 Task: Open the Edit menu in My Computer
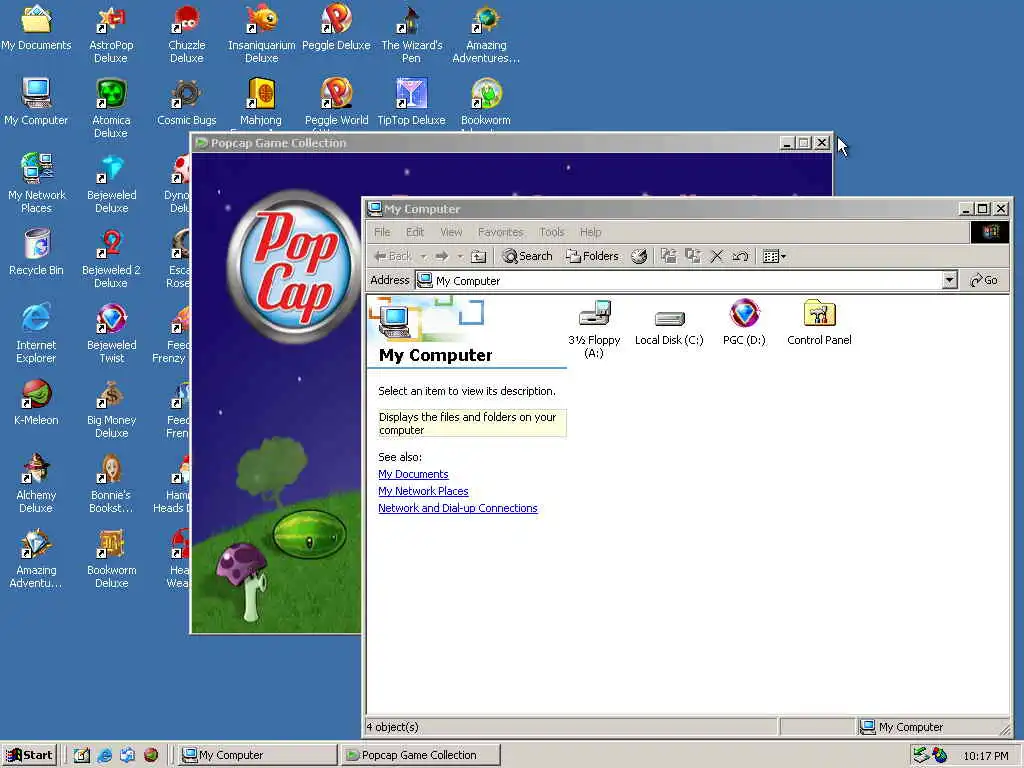[x=415, y=232]
